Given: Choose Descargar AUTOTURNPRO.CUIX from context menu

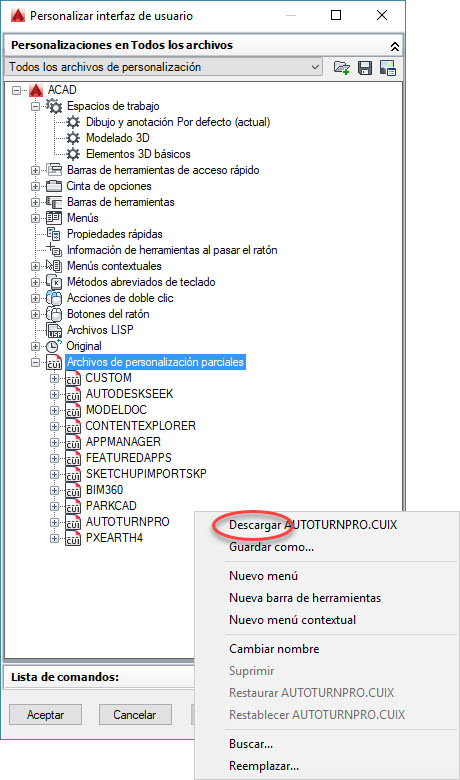Looking at the screenshot, I should (313, 525).
